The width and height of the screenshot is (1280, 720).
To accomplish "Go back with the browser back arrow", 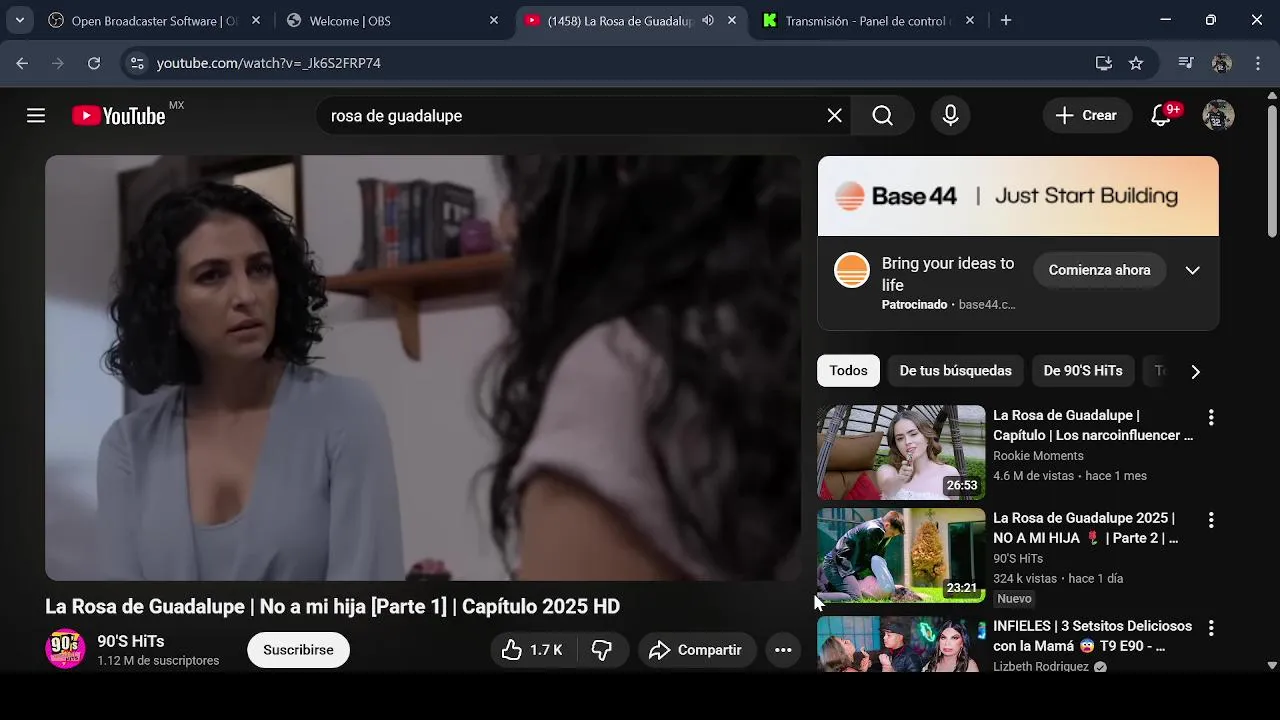I will [22, 63].
